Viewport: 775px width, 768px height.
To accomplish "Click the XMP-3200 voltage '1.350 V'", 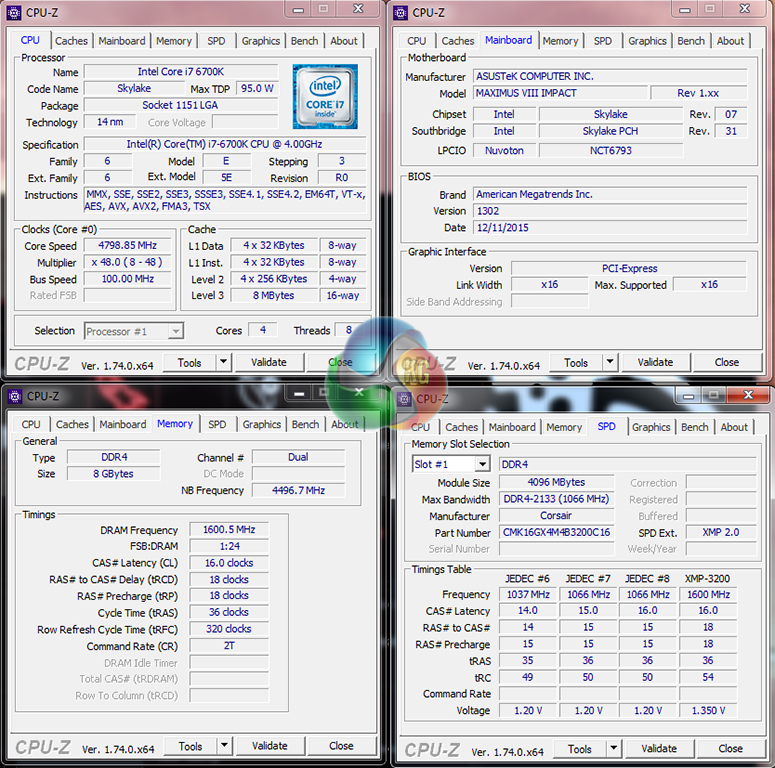I will [708, 711].
